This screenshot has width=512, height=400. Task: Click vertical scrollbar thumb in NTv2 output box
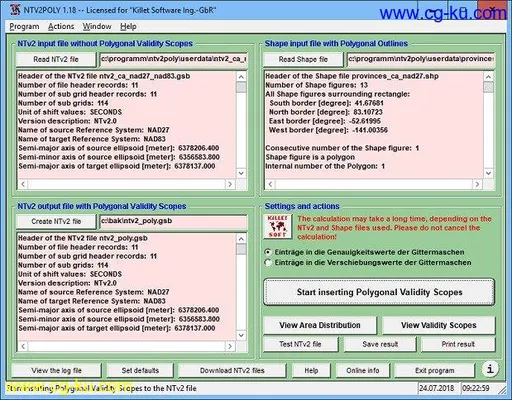tap(241, 249)
